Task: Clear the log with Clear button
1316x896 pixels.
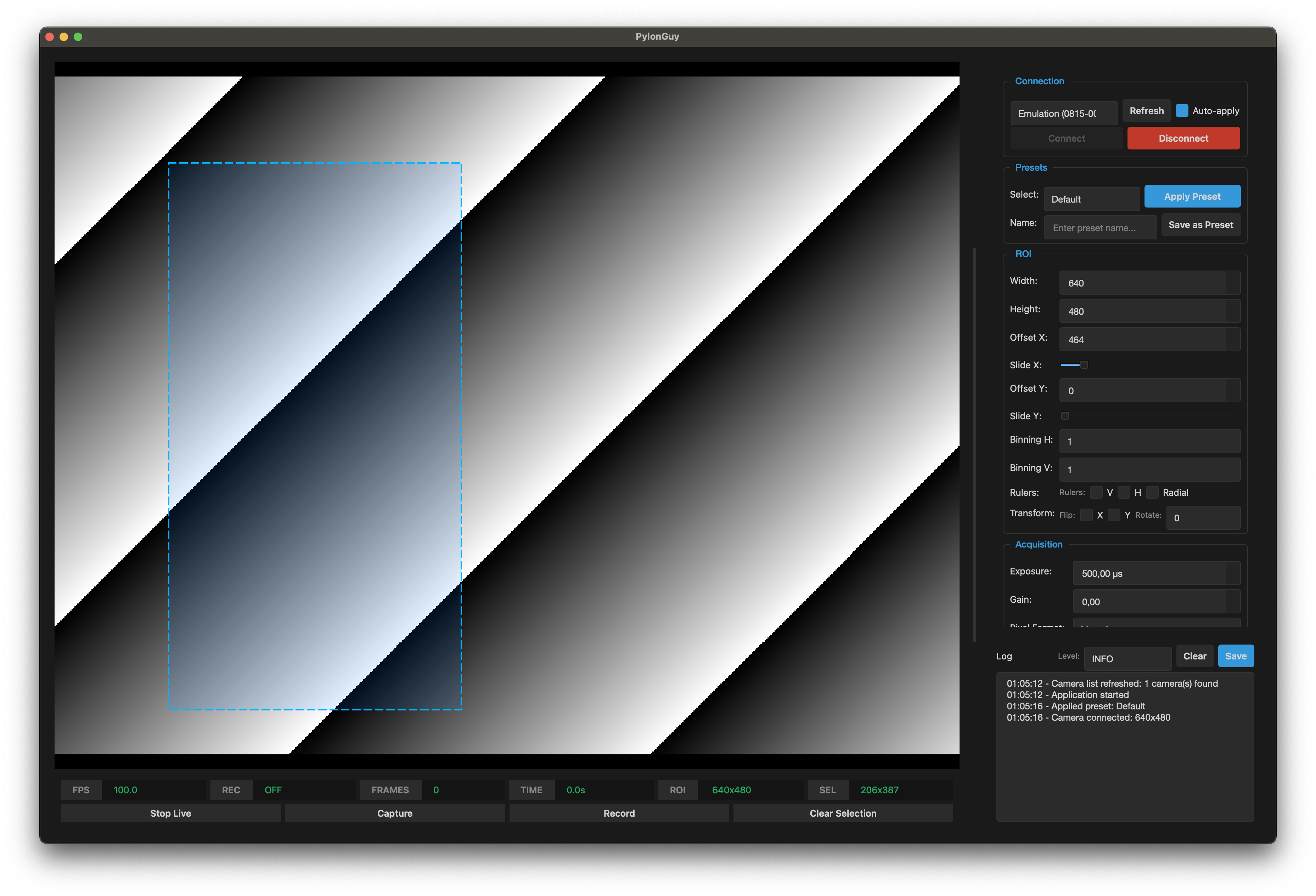Action: [1194, 656]
